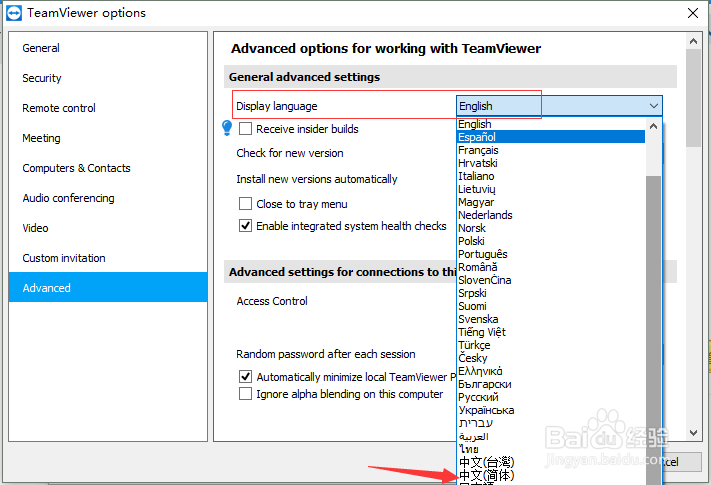
Task: Open Custom invitation settings
Action: point(107,257)
